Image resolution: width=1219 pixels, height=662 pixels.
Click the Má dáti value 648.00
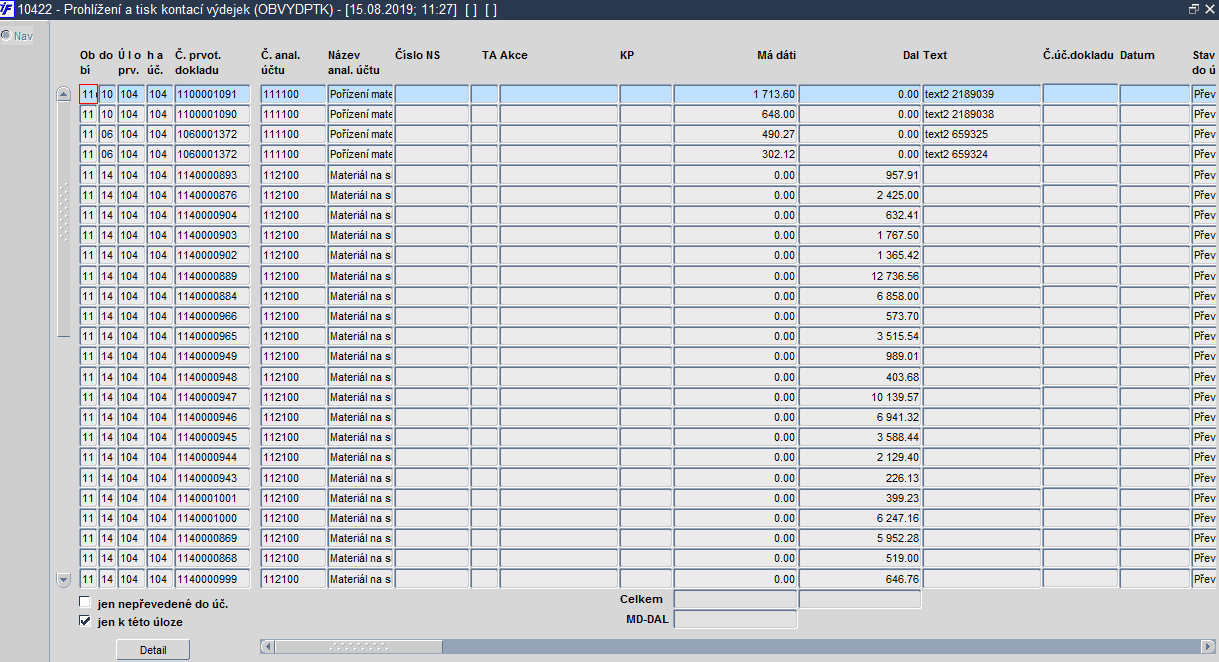tap(735, 114)
